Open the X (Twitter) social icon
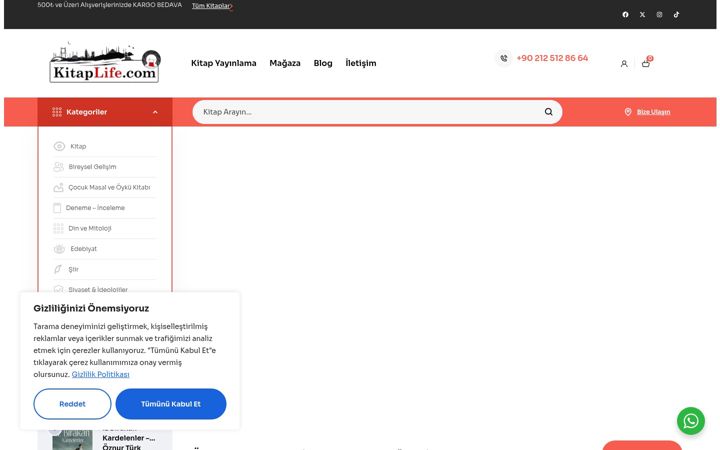 pos(642,15)
